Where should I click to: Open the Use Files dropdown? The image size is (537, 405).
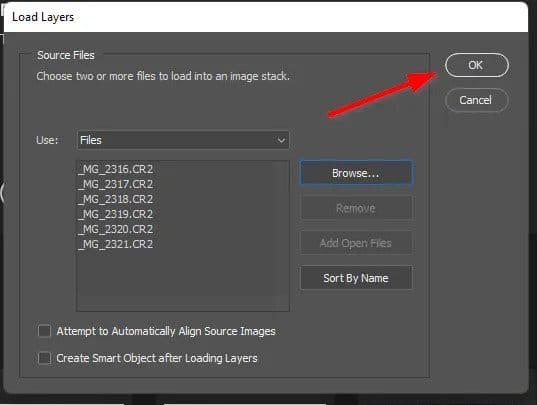coord(183,140)
